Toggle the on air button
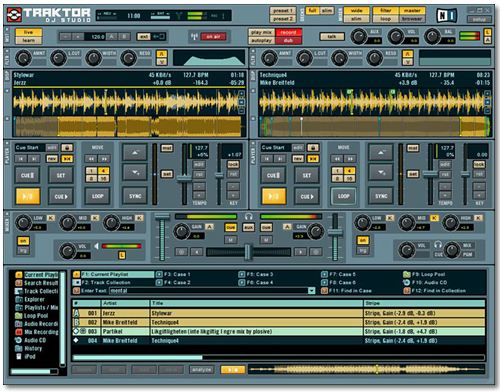This screenshot has width=500, height=392. 213,36
